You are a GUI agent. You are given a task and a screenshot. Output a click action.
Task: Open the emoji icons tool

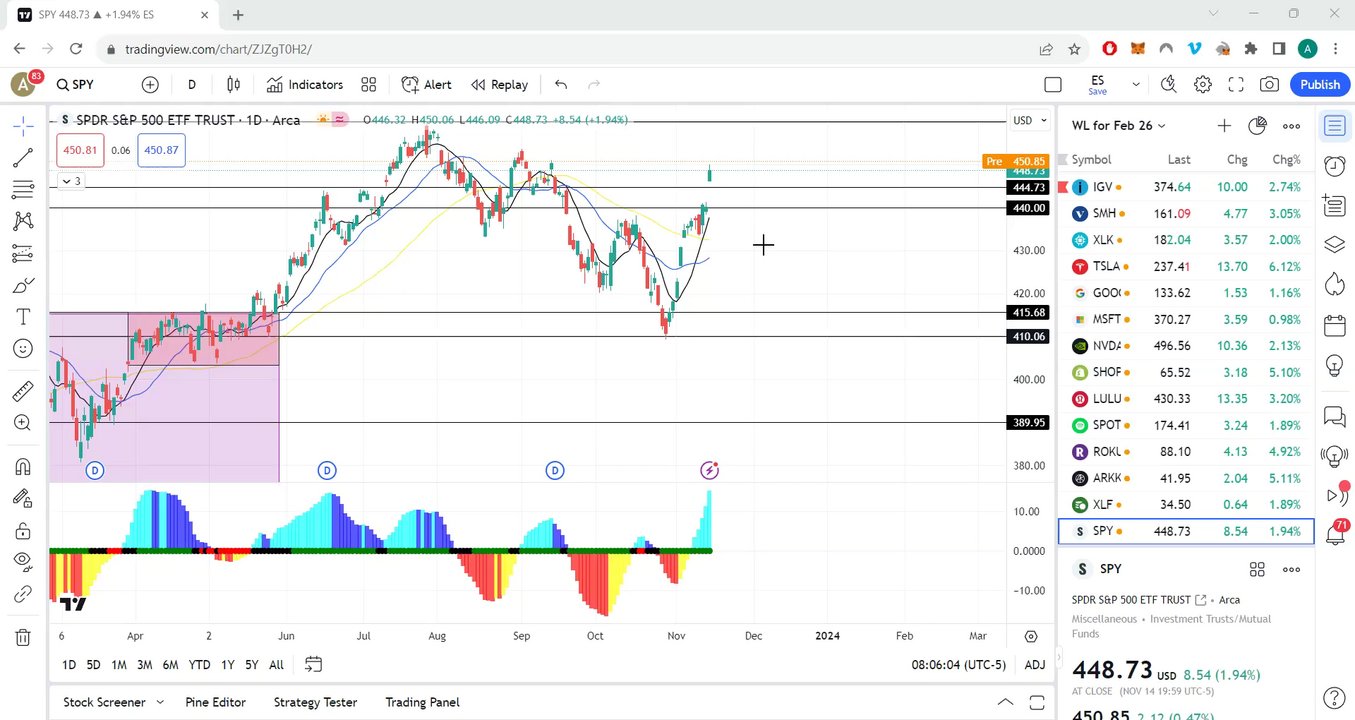pyautogui.click(x=23, y=349)
